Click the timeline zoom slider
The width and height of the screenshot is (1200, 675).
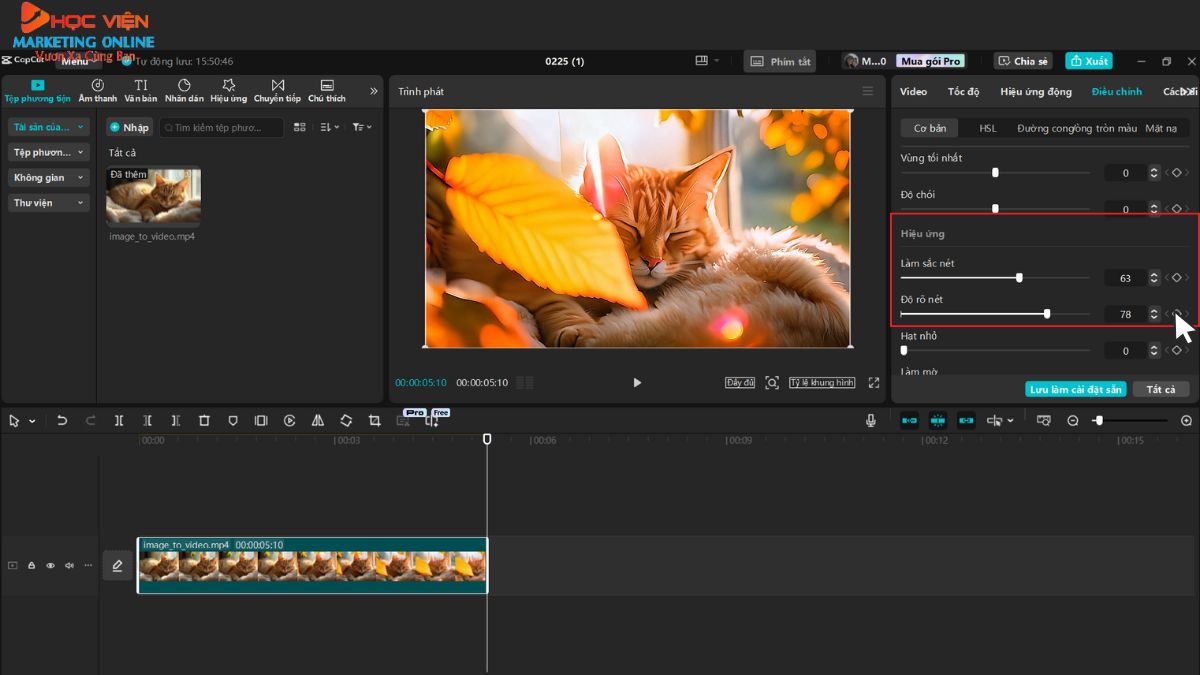click(x=1131, y=421)
